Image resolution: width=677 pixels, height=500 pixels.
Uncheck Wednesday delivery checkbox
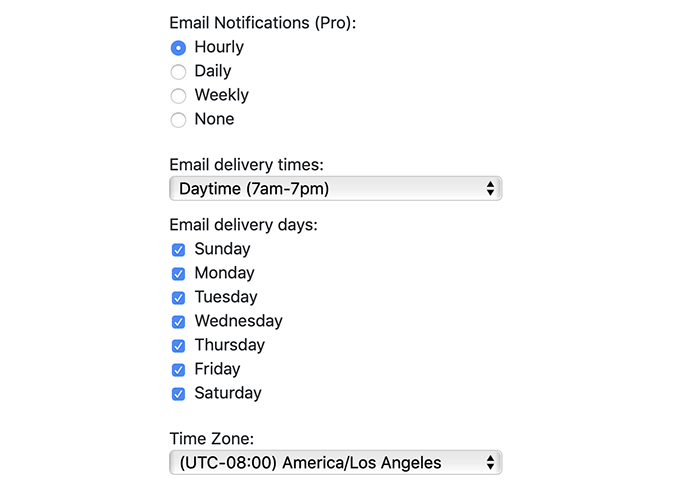[178, 322]
